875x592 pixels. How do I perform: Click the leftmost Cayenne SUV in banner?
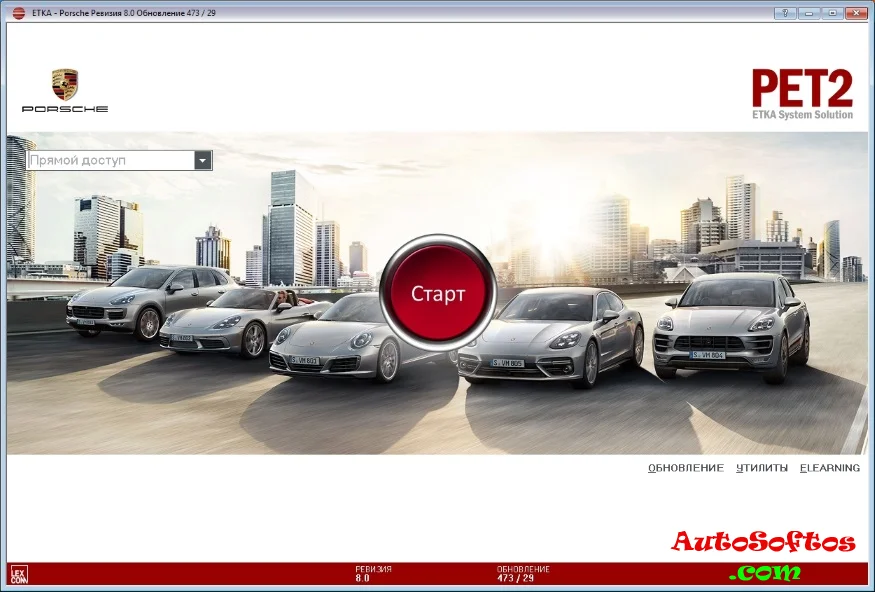click(142, 299)
